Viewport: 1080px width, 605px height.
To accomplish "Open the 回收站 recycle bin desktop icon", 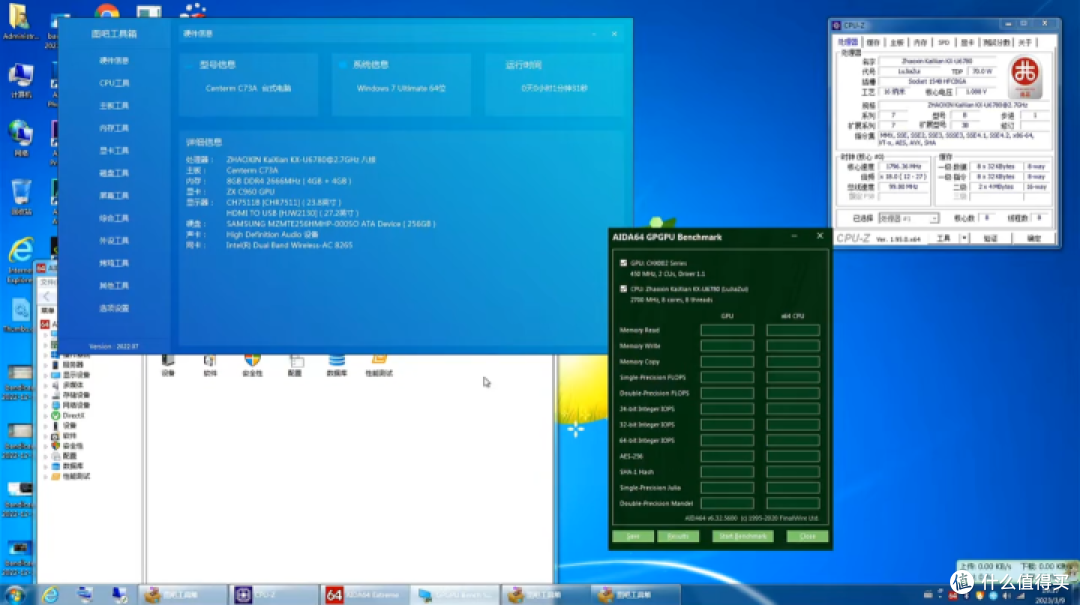I will (x=21, y=196).
